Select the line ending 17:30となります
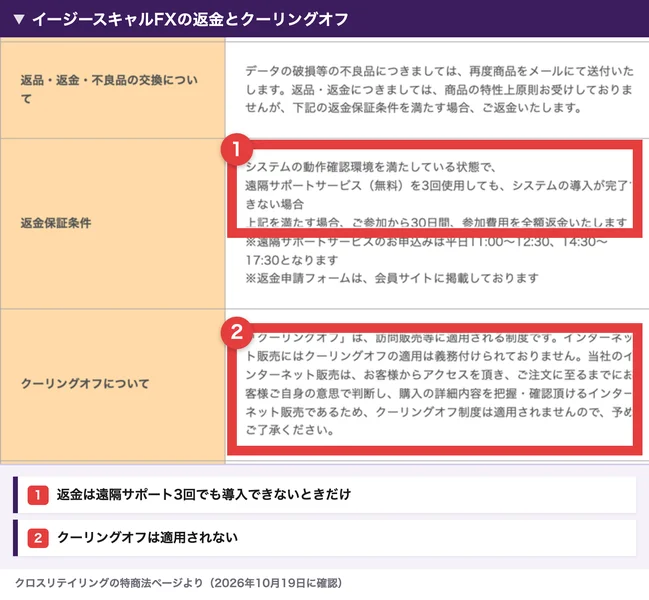Viewport: 649px width, 600px height. pyautogui.click(x=292, y=260)
